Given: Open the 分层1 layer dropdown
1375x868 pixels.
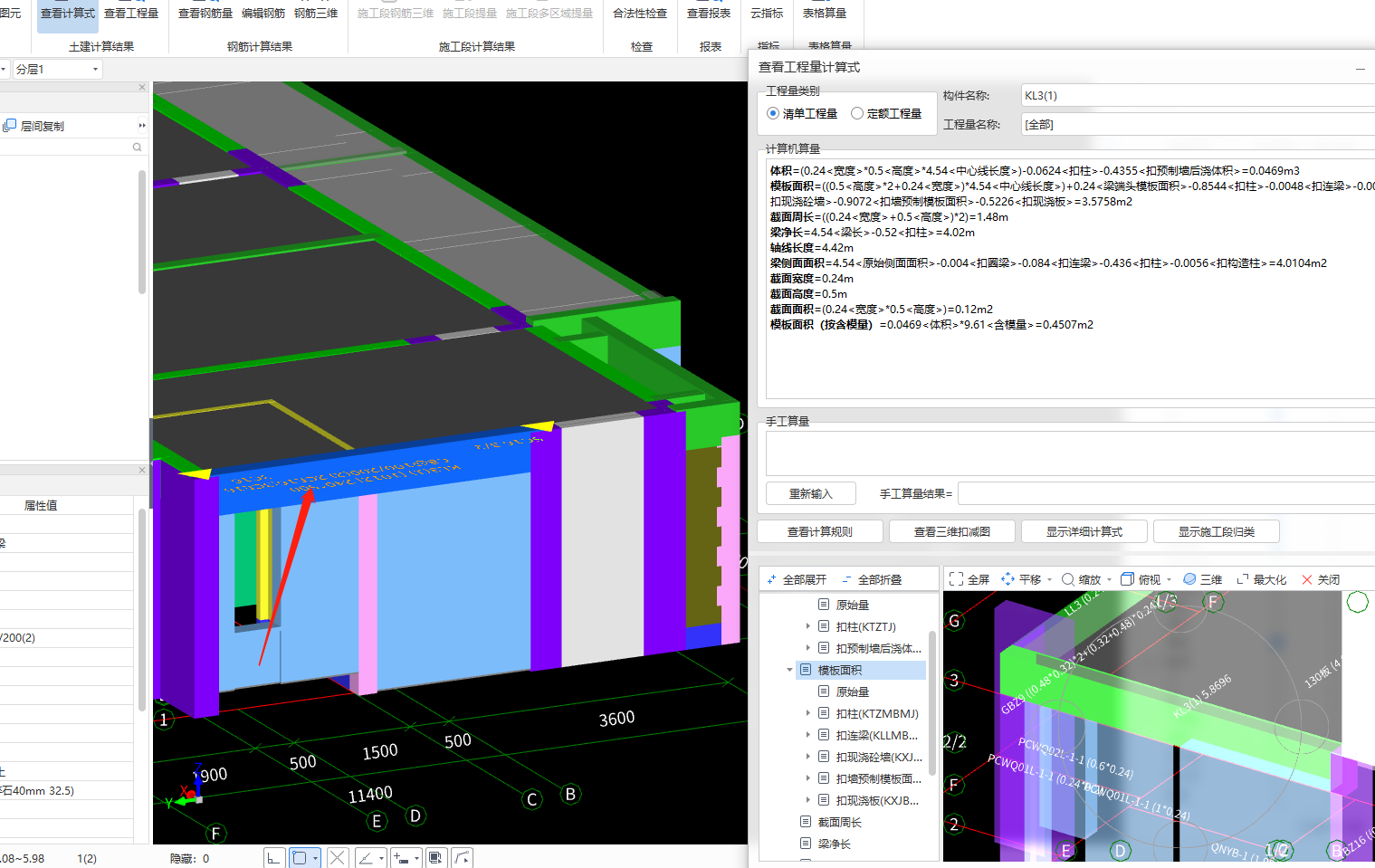Looking at the screenshot, I should point(57,69).
